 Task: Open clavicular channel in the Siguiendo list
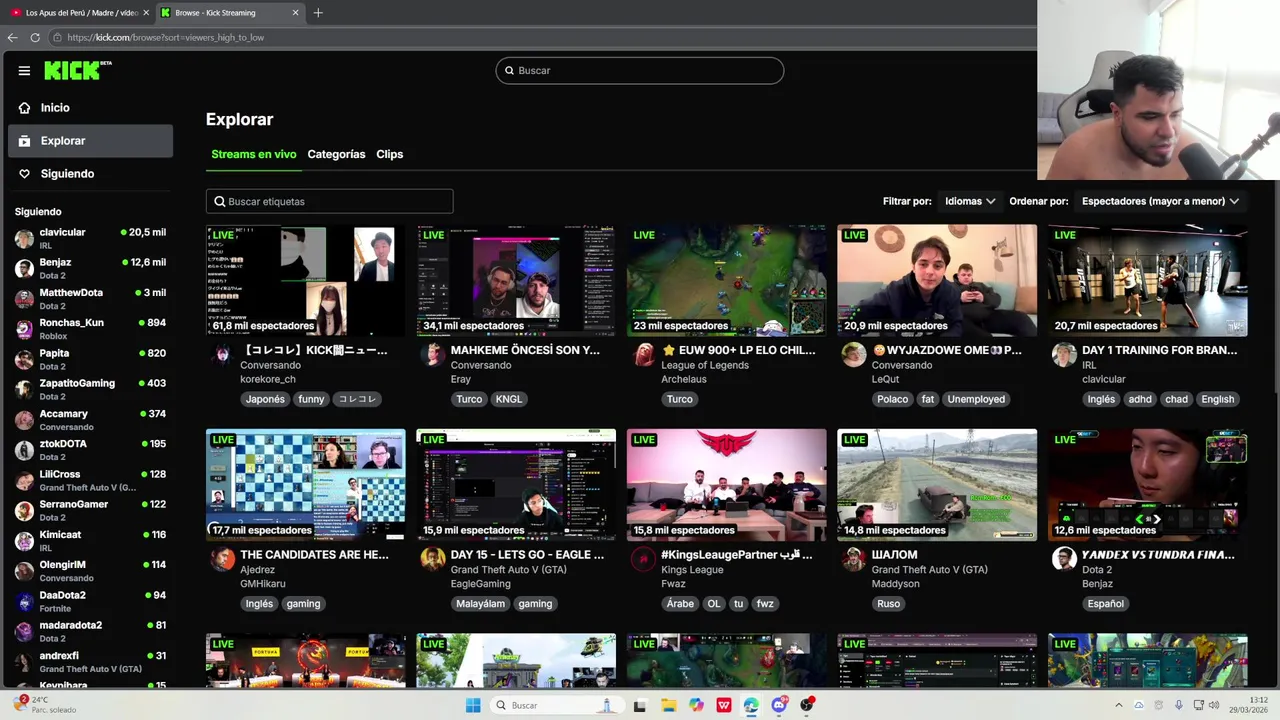90,238
